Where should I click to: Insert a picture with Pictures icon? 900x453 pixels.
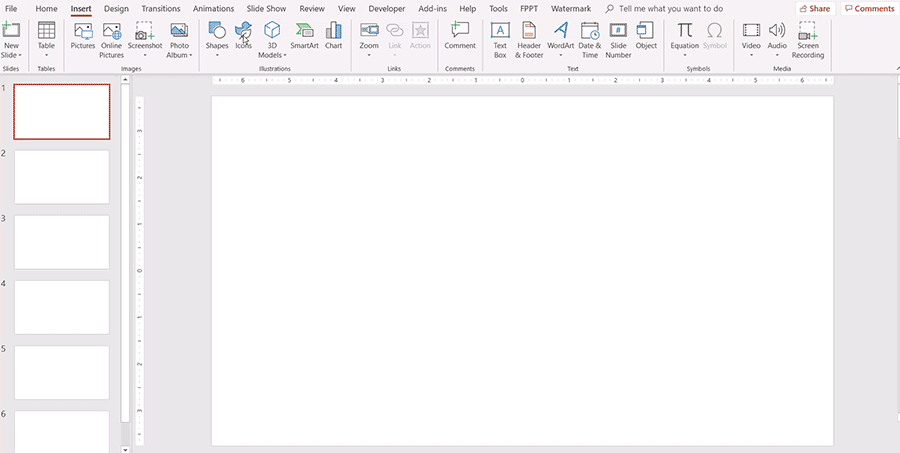[x=83, y=36]
